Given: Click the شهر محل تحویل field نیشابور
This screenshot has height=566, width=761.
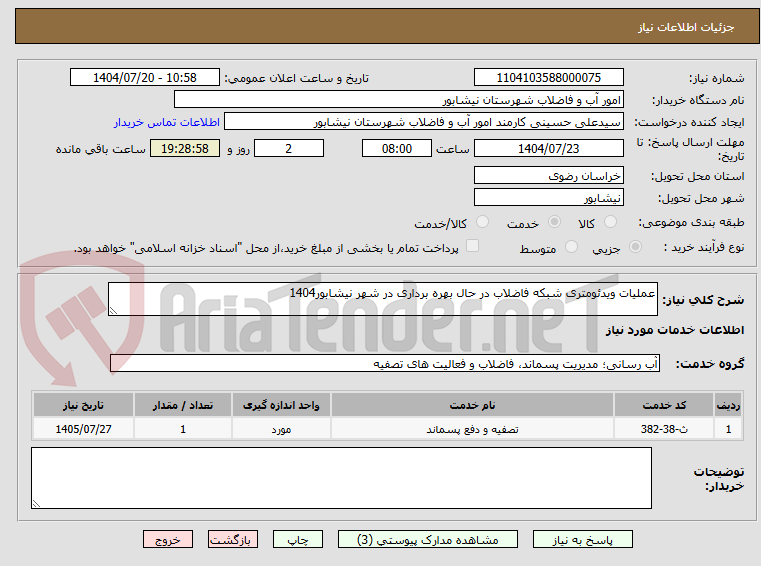Looking at the screenshot, I should [x=548, y=198].
